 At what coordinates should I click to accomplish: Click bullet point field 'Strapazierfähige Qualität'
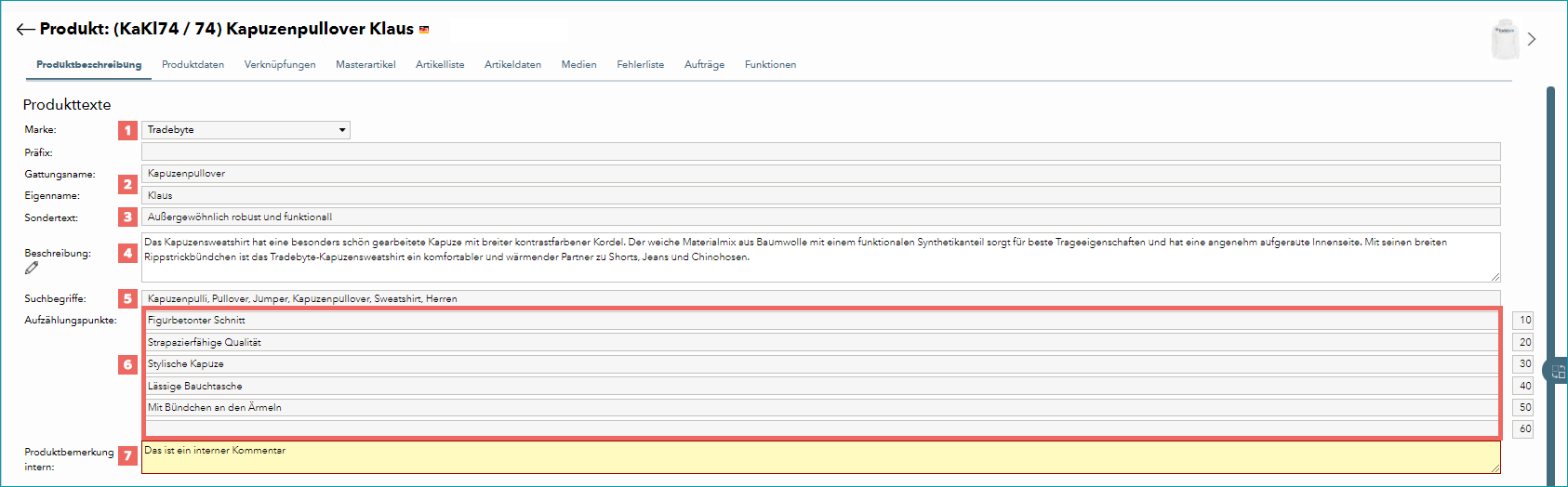coord(822,342)
